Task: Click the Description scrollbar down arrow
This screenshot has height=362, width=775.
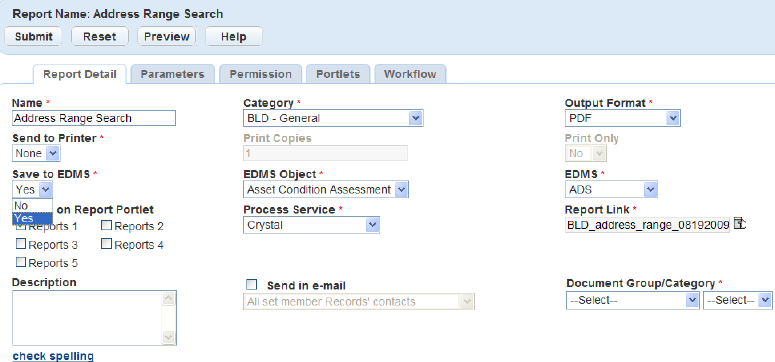Action: (169, 337)
